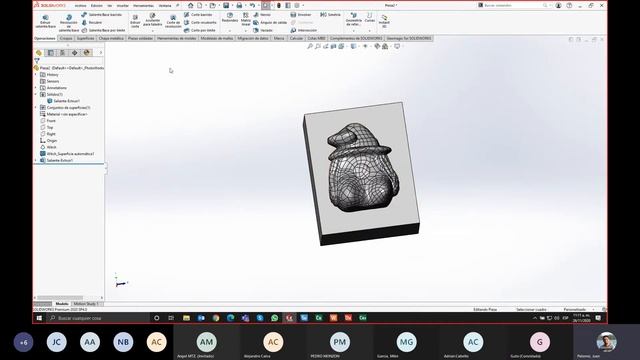Viewport: 640px width, 360px height.
Task: Switch to the Piezas soldadas tab
Action: coord(140,38)
